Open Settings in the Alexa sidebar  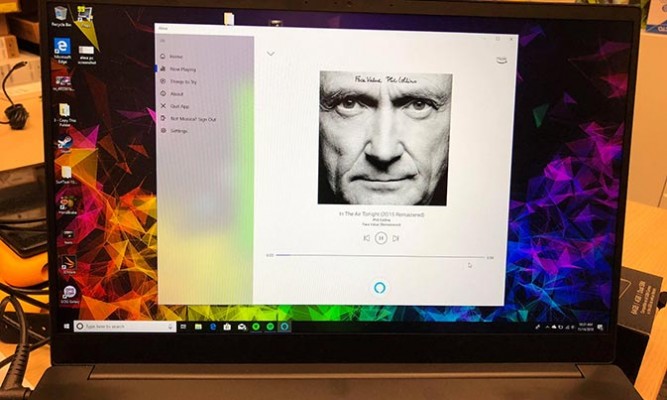coord(174,131)
